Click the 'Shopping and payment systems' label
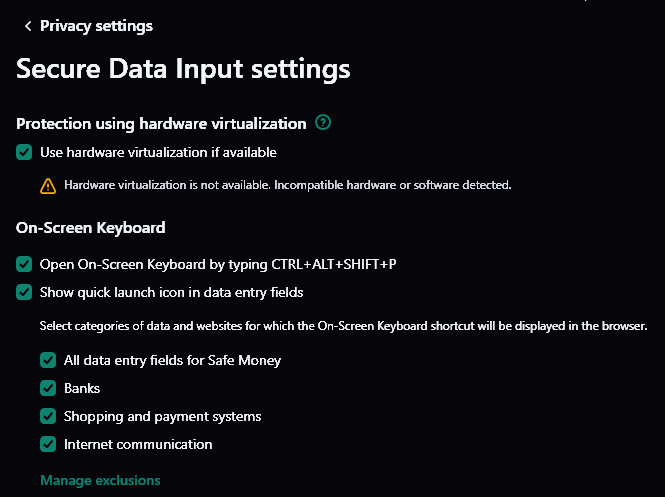The height and width of the screenshot is (497, 665). tap(162, 416)
